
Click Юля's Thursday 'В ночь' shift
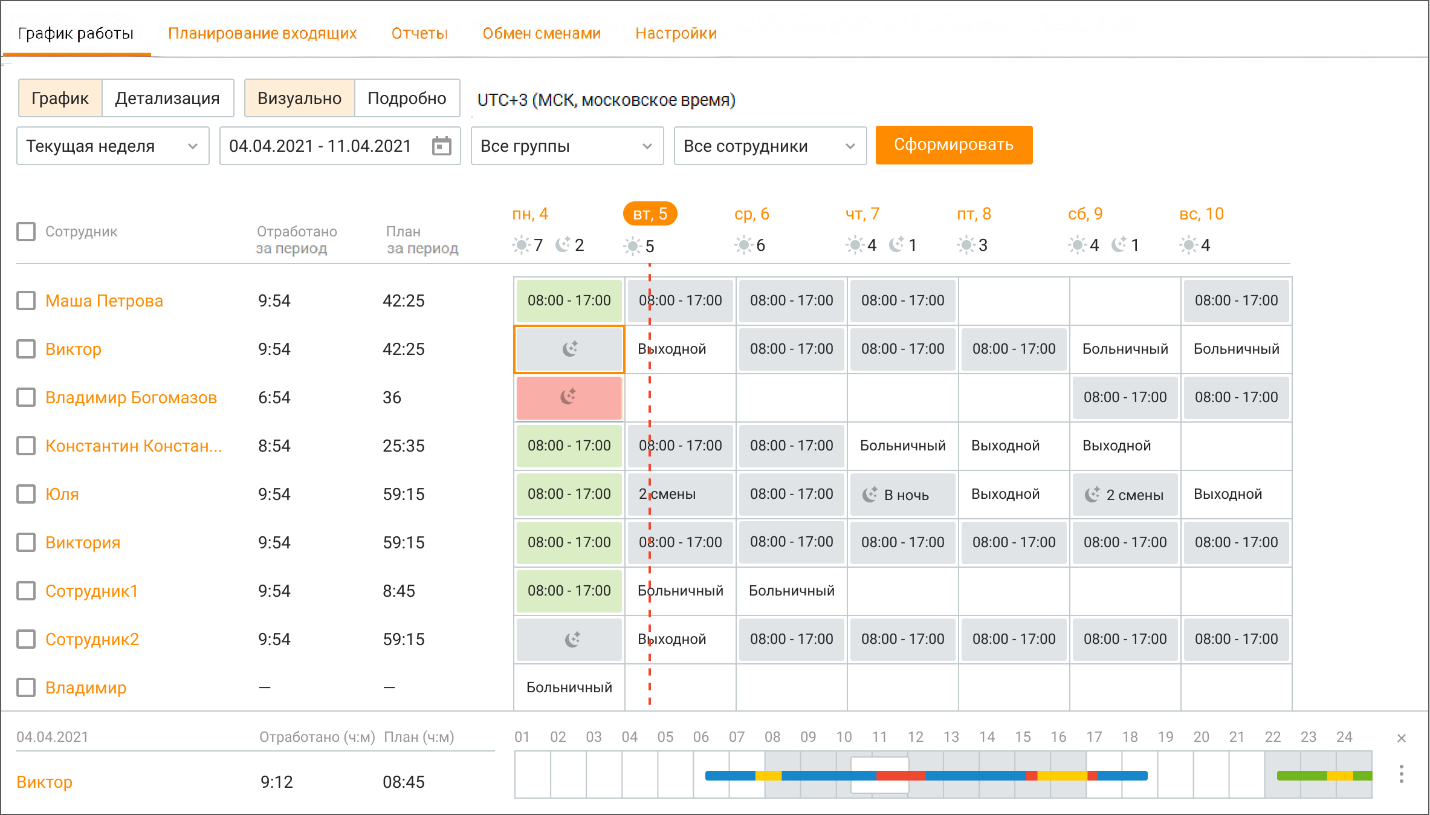click(903, 494)
